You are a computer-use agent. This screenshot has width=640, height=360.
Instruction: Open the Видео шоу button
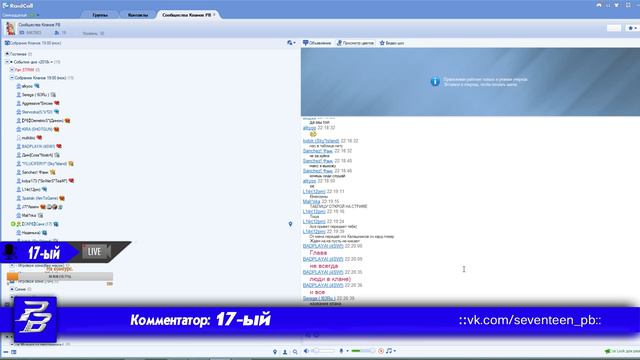click(391, 43)
